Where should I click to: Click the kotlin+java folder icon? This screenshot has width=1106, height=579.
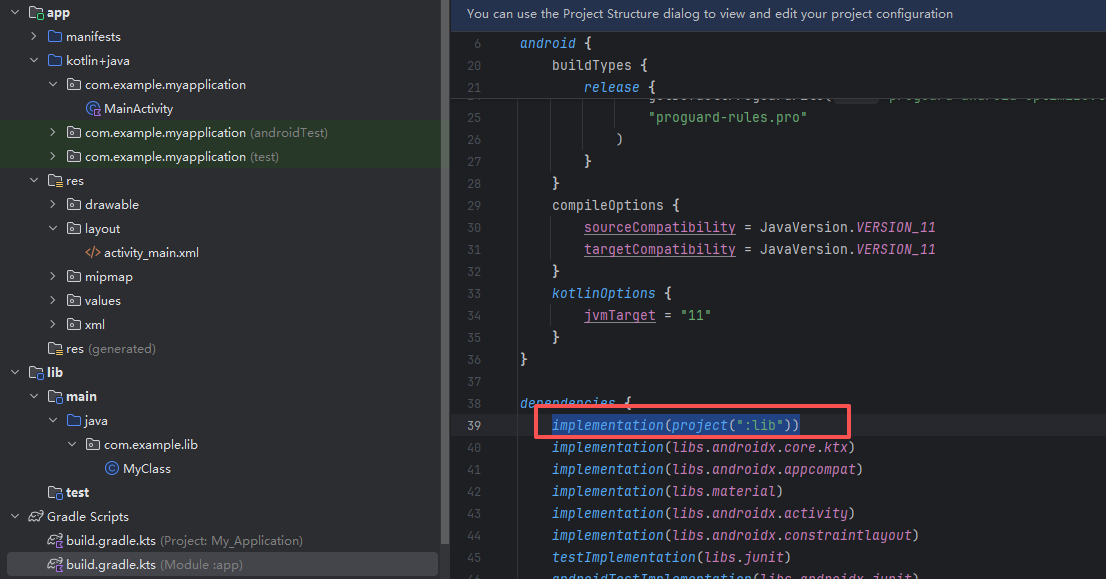pos(54,61)
